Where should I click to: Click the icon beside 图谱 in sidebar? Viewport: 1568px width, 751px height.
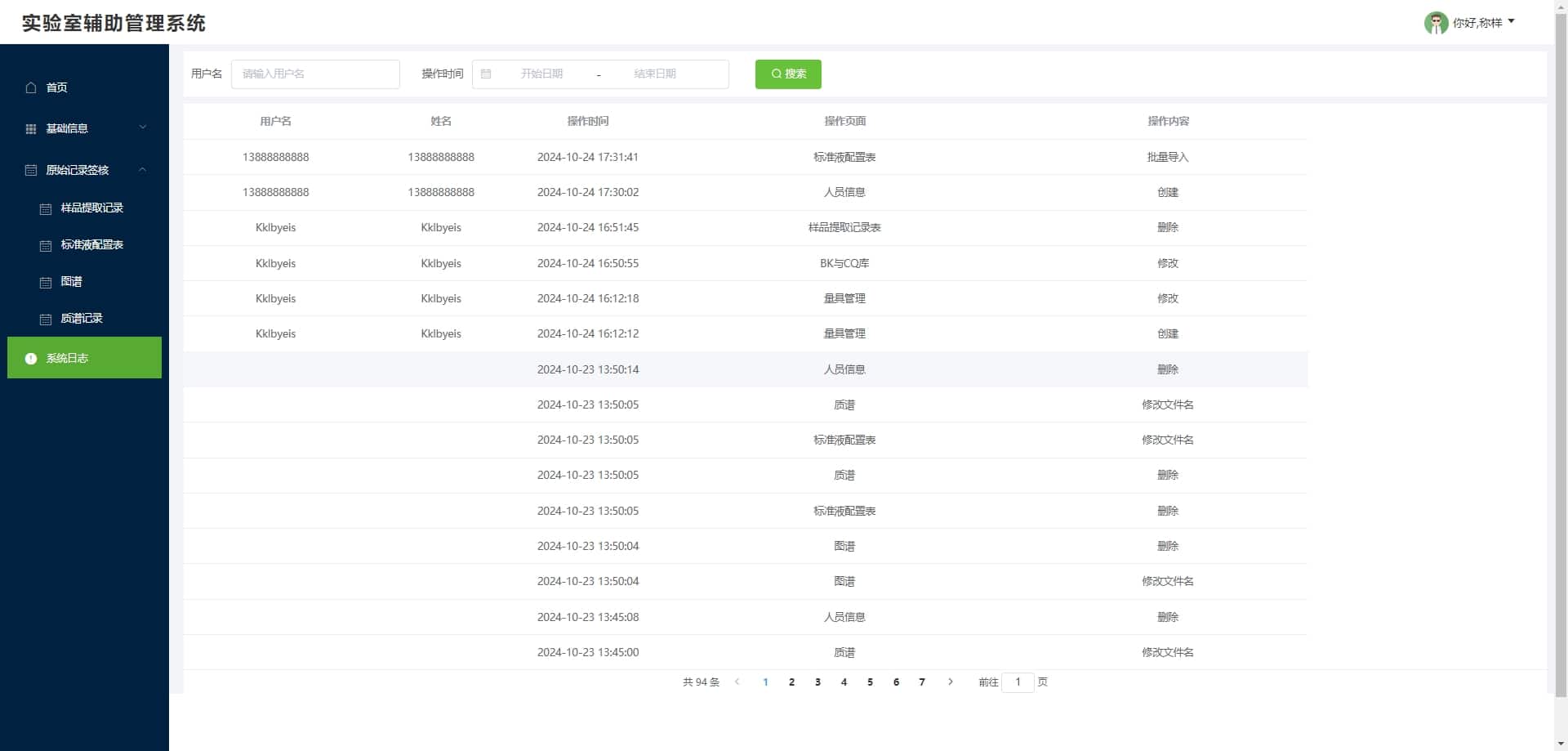[x=46, y=282]
